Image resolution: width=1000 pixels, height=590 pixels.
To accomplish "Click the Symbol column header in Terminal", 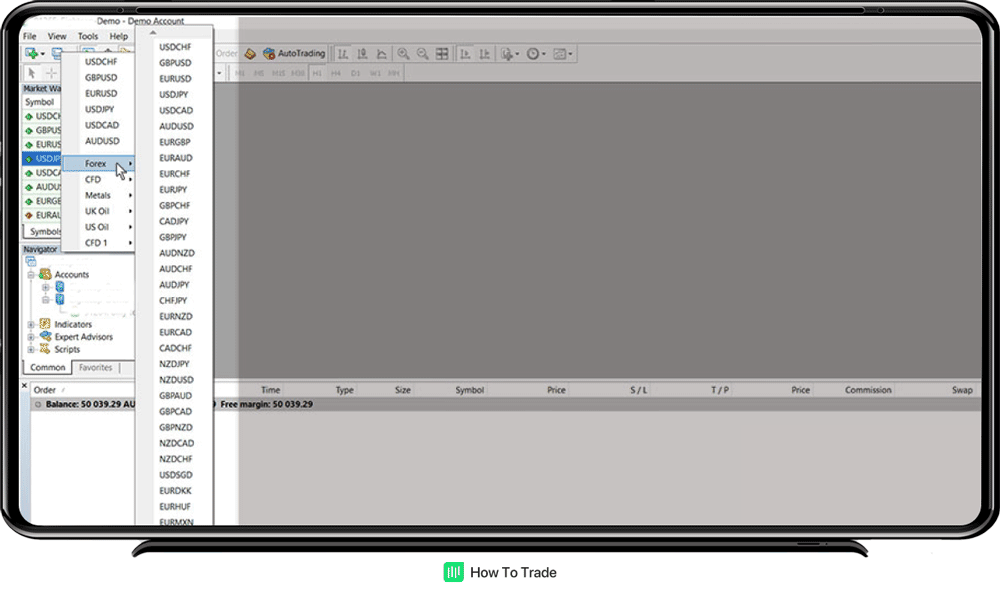I will (469, 390).
